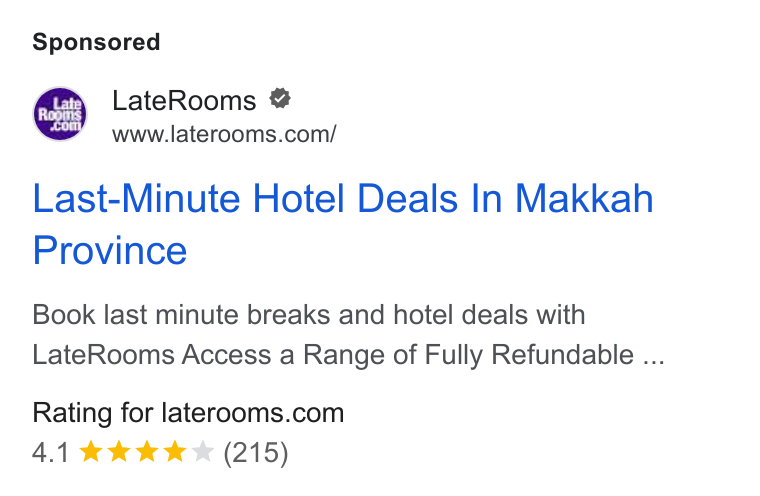Open the Last-Minute Hotel Deals headline link
This screenshot has height=496, width=760.
click(x=343, y=224)
